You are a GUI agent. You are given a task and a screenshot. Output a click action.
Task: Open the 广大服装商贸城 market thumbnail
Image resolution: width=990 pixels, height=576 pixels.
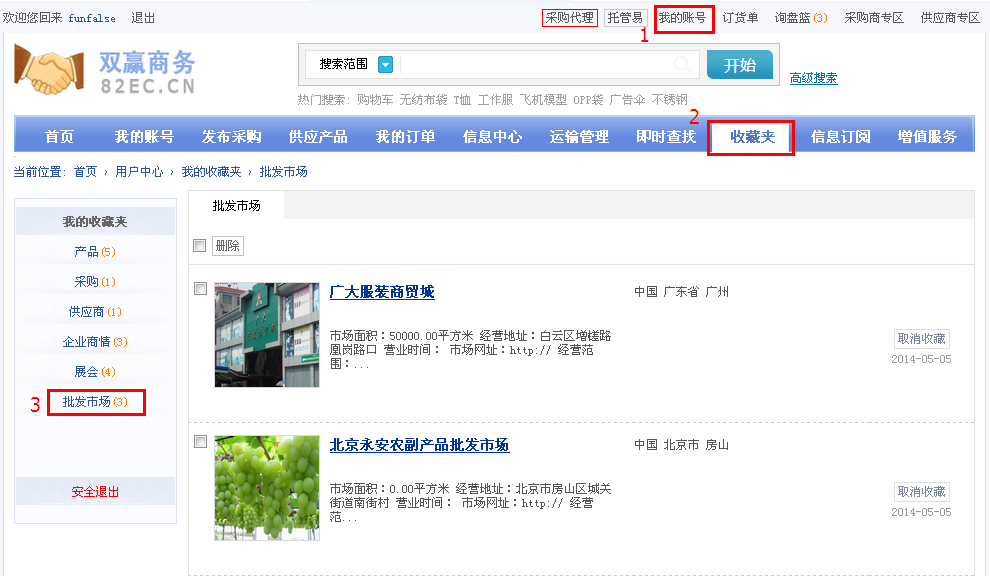(x=266, y=335)
